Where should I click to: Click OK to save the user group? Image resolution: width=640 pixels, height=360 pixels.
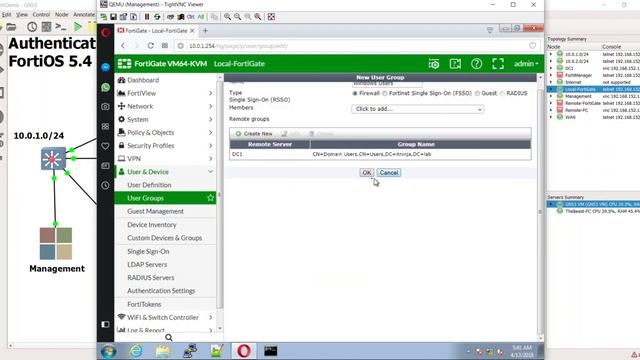pos(367,173)
